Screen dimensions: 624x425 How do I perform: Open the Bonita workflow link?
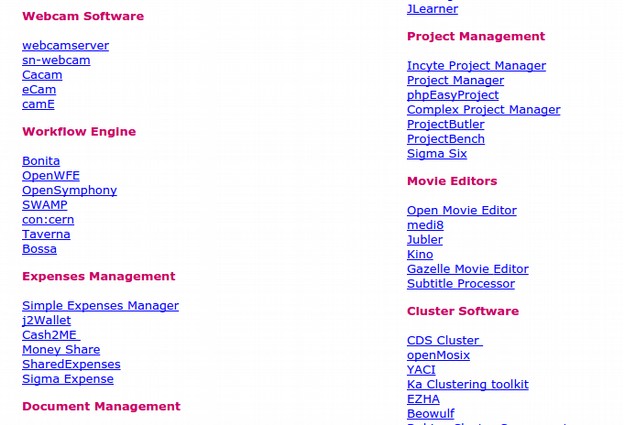[41, 161]
